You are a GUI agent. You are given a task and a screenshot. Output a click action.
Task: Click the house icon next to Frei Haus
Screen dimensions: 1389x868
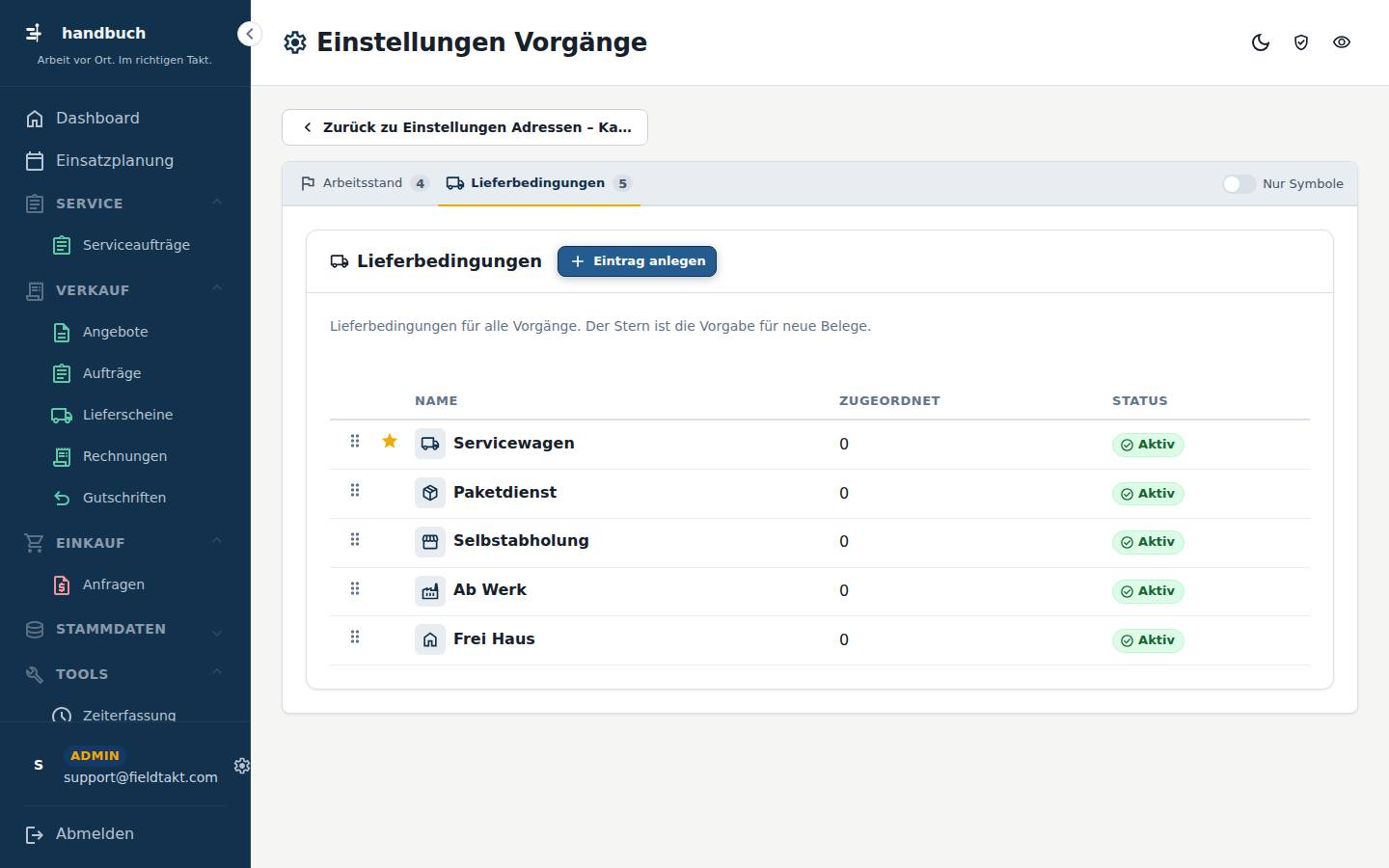coord(430,639)
